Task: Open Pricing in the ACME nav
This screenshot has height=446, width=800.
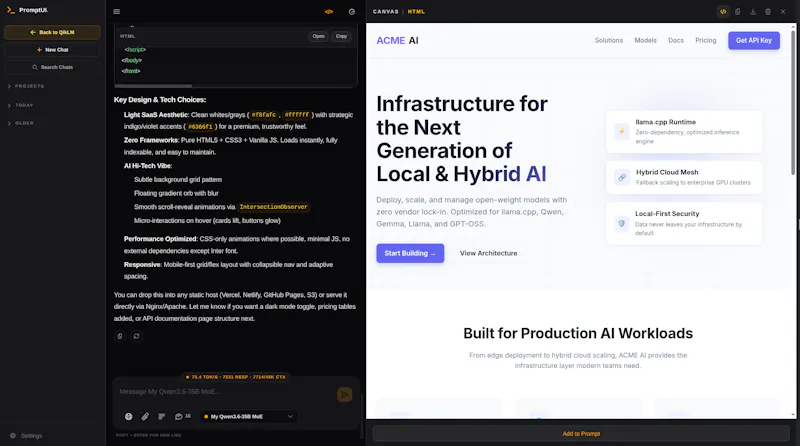Action: pos(706,40)
